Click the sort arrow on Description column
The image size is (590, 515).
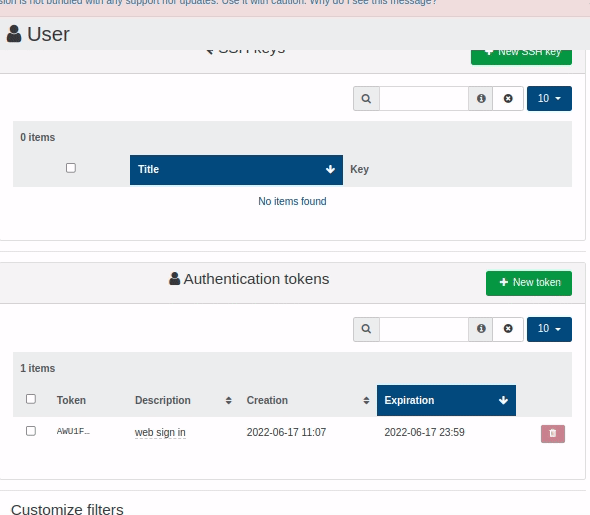point(228,401)
